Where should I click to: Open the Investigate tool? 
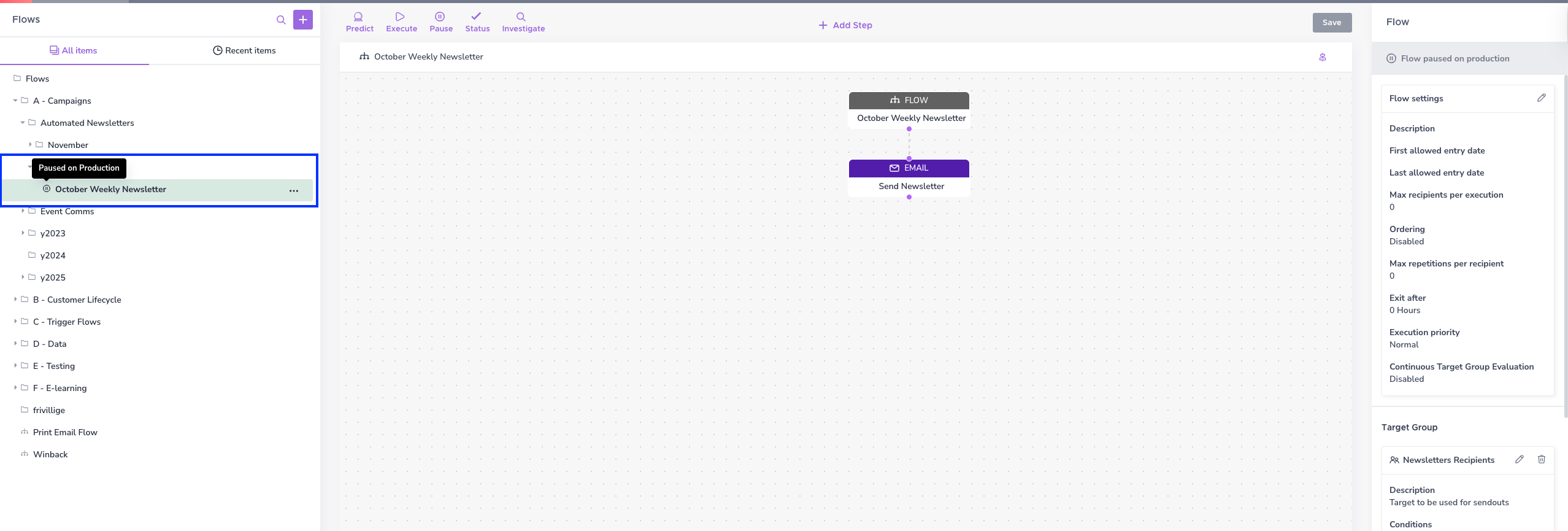point(523,22)
